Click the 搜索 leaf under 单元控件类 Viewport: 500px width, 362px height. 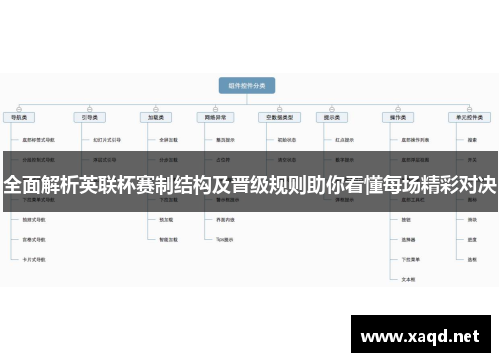[x=472, y=140]
